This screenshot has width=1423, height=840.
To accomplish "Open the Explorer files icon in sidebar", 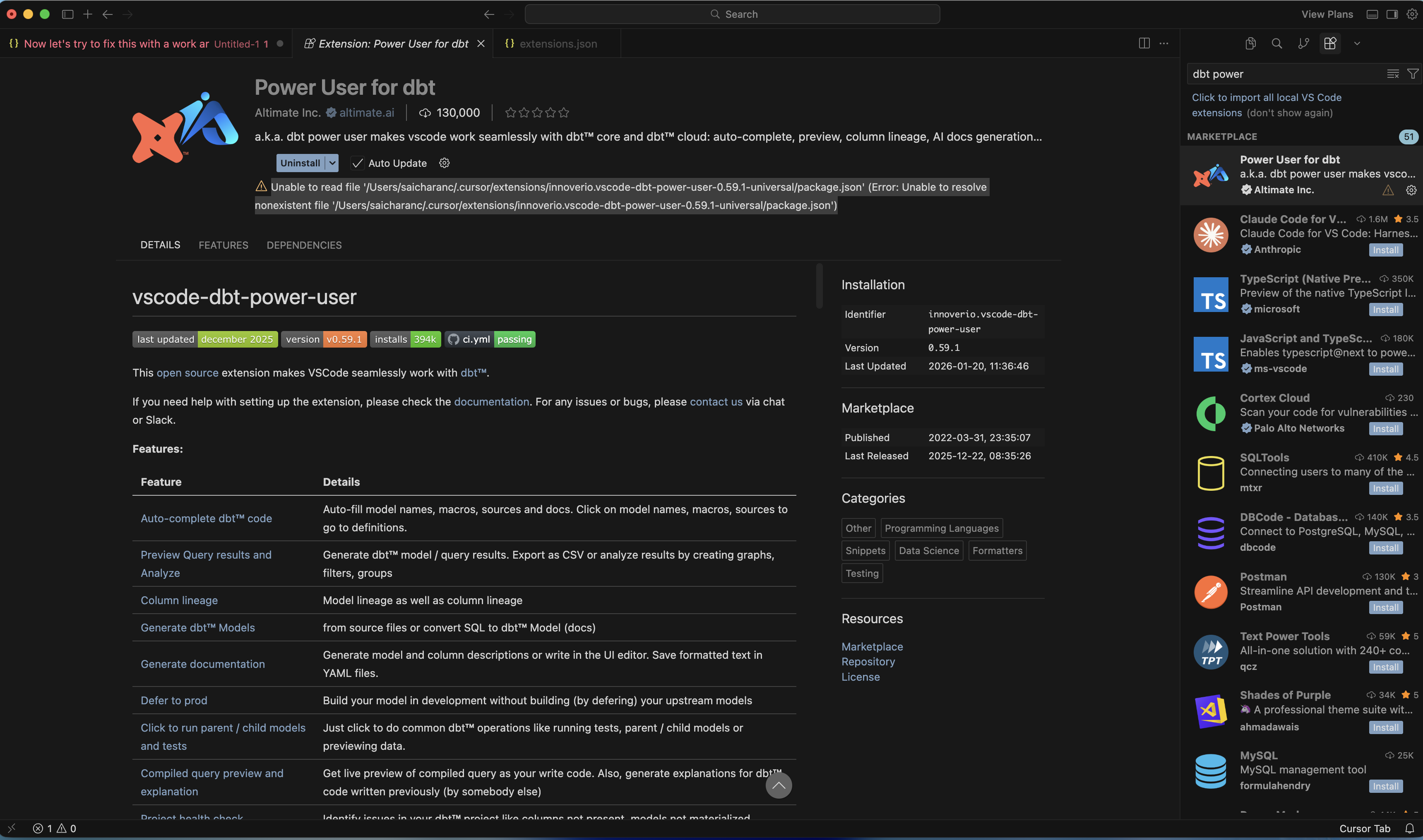I will click(1250, 43).
